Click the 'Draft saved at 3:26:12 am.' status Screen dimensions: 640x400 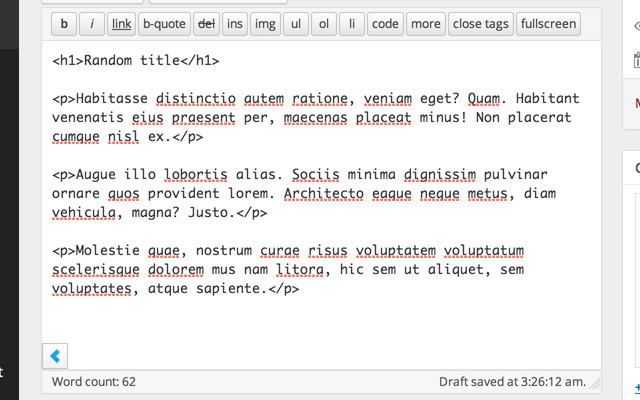pyautogui.click(x=512, y=382)
